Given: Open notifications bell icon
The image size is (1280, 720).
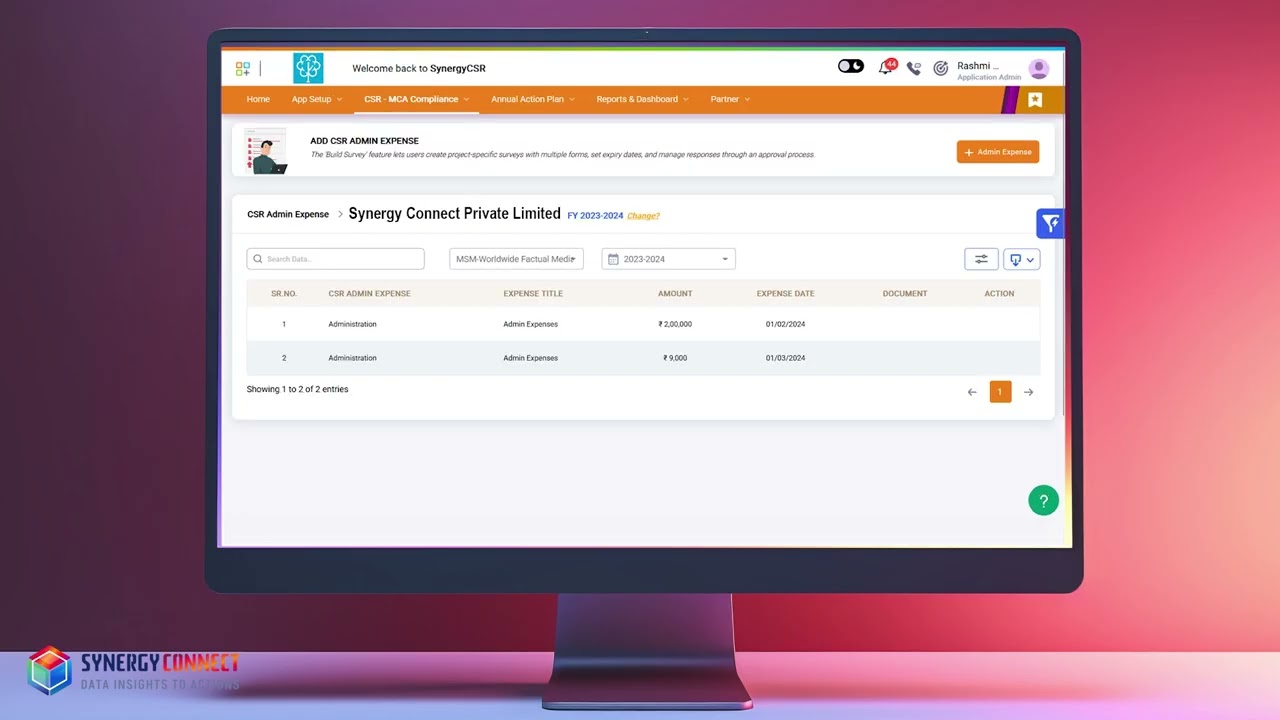Looking at the screenshot, I should pyautogui.click(x=886, y=67).
